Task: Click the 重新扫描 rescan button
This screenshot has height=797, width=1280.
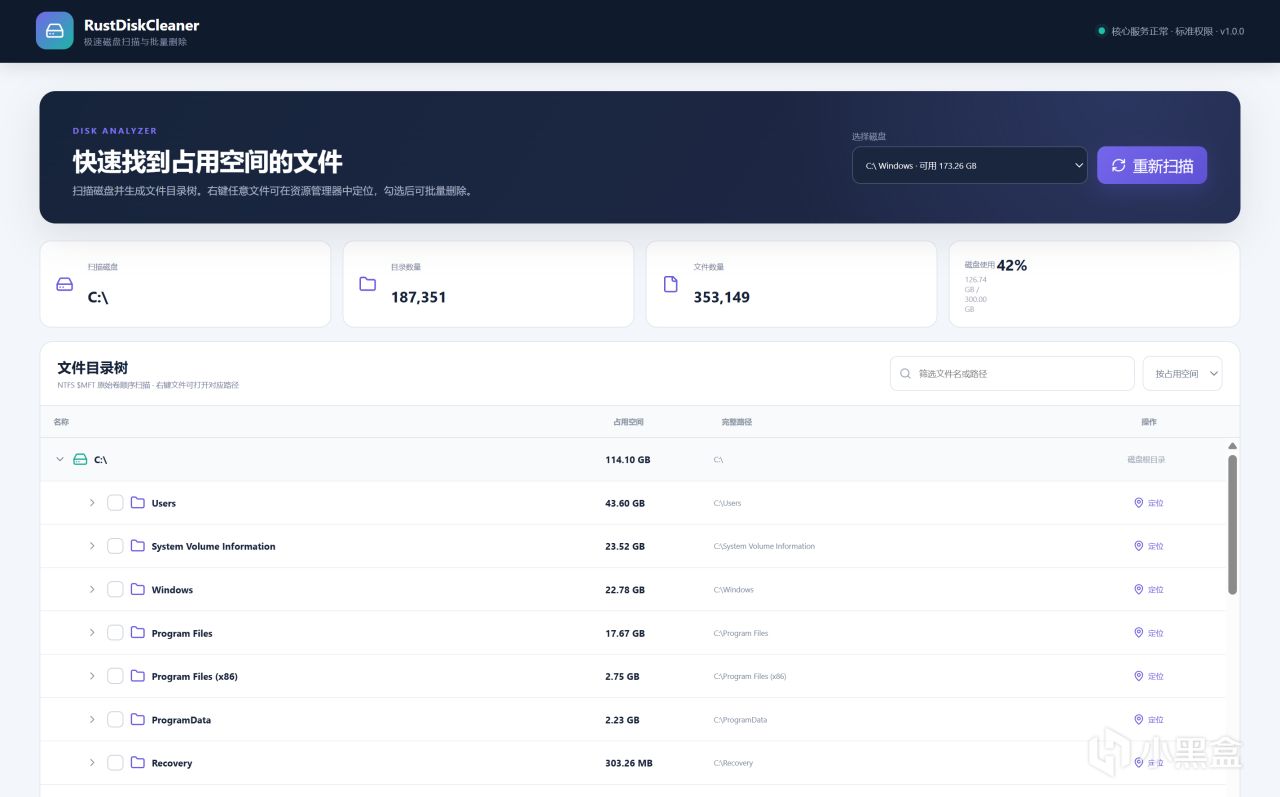Action: [x=1152, y=165]
